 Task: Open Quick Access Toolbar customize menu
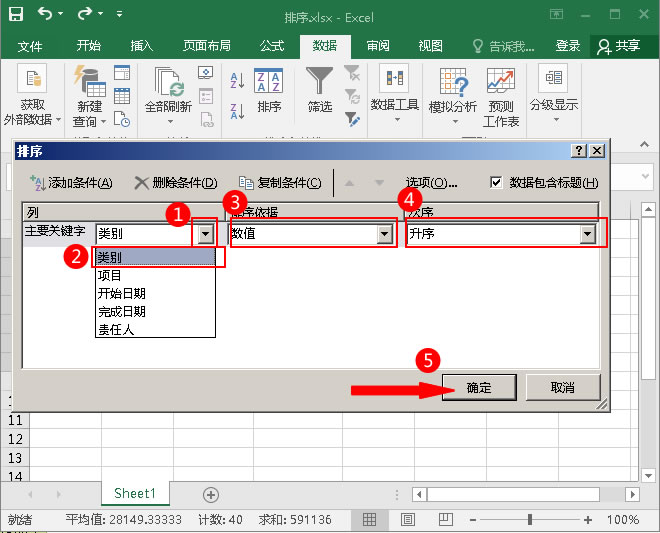coord(120,14)
